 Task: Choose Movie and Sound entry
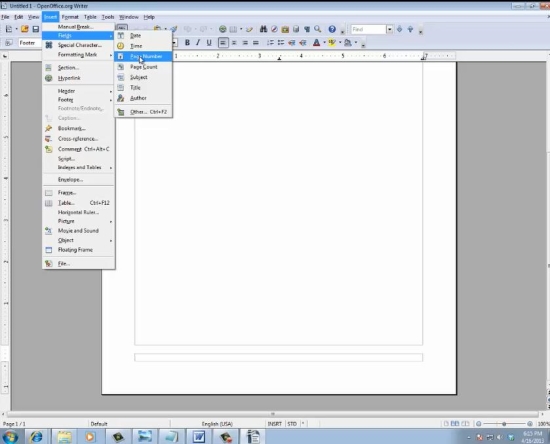tap(78, 230)
